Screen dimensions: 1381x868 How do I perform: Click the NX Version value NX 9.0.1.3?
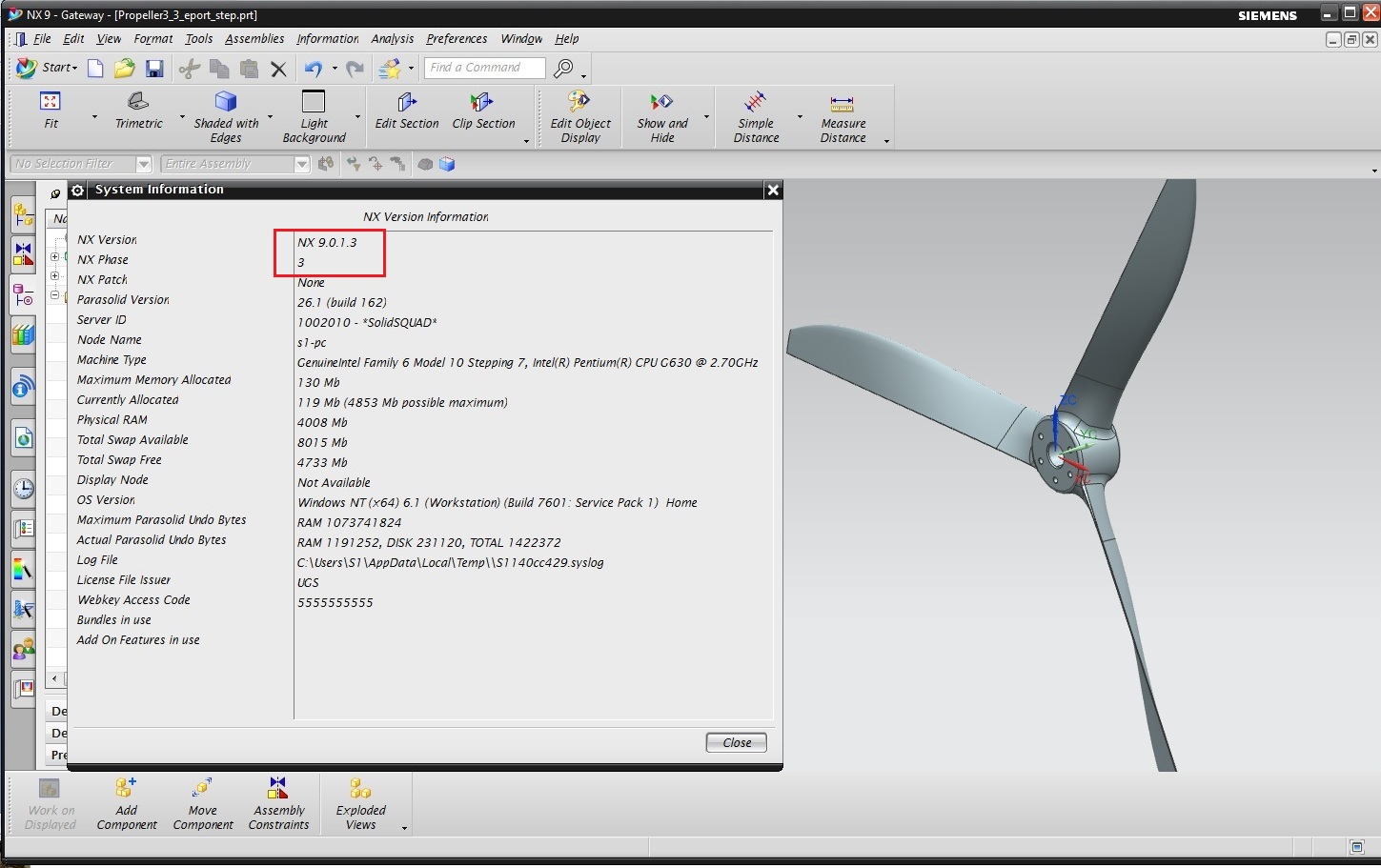[327, 243]
